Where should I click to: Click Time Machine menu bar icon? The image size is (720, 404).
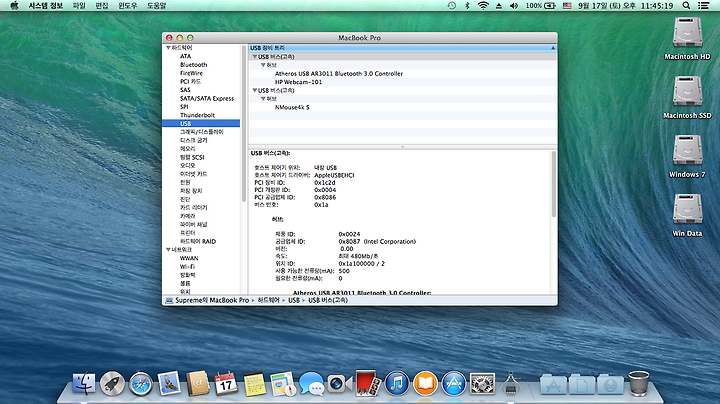click(x=452, y=6)
